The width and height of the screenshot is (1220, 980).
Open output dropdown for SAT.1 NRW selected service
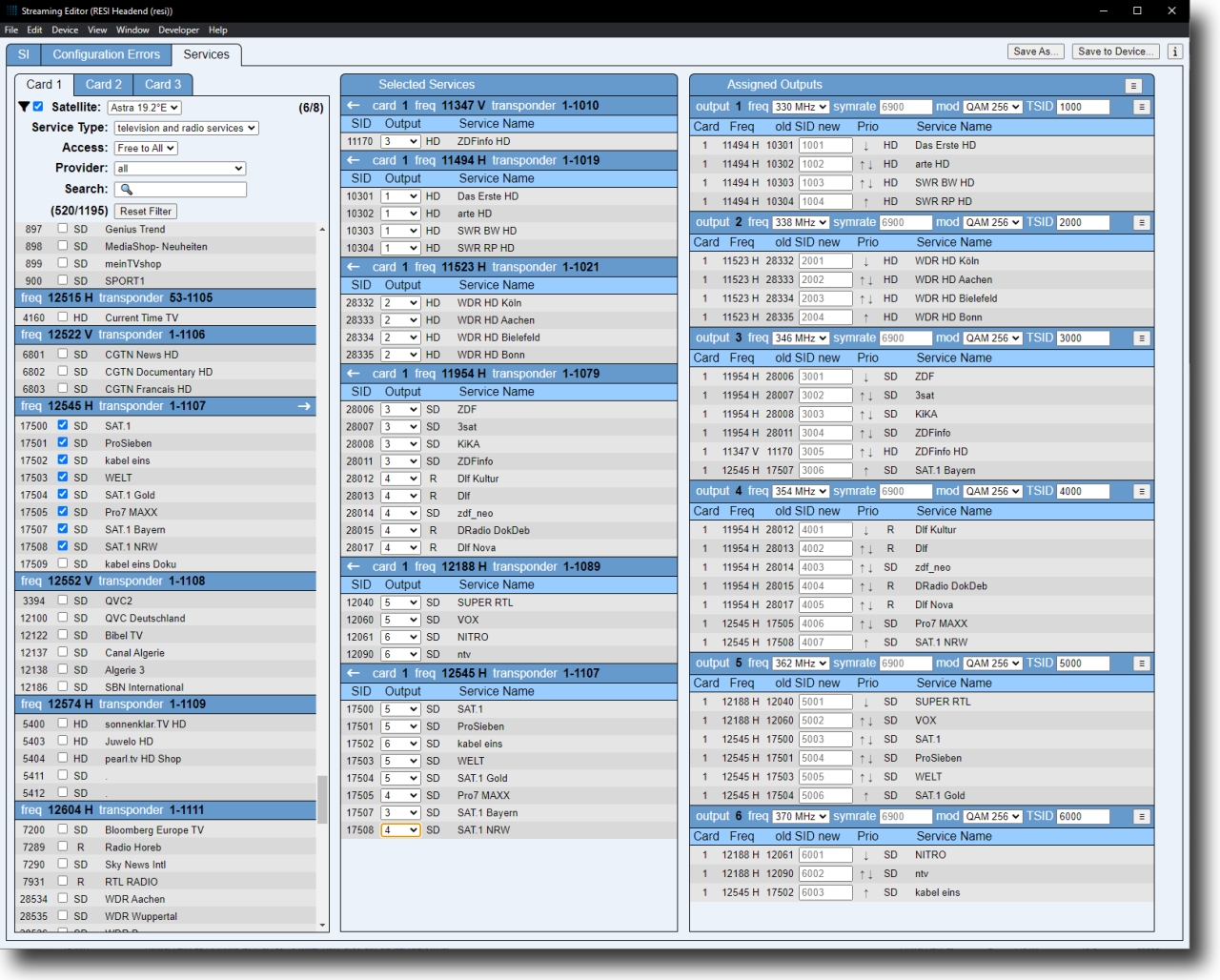coord(400,830)
